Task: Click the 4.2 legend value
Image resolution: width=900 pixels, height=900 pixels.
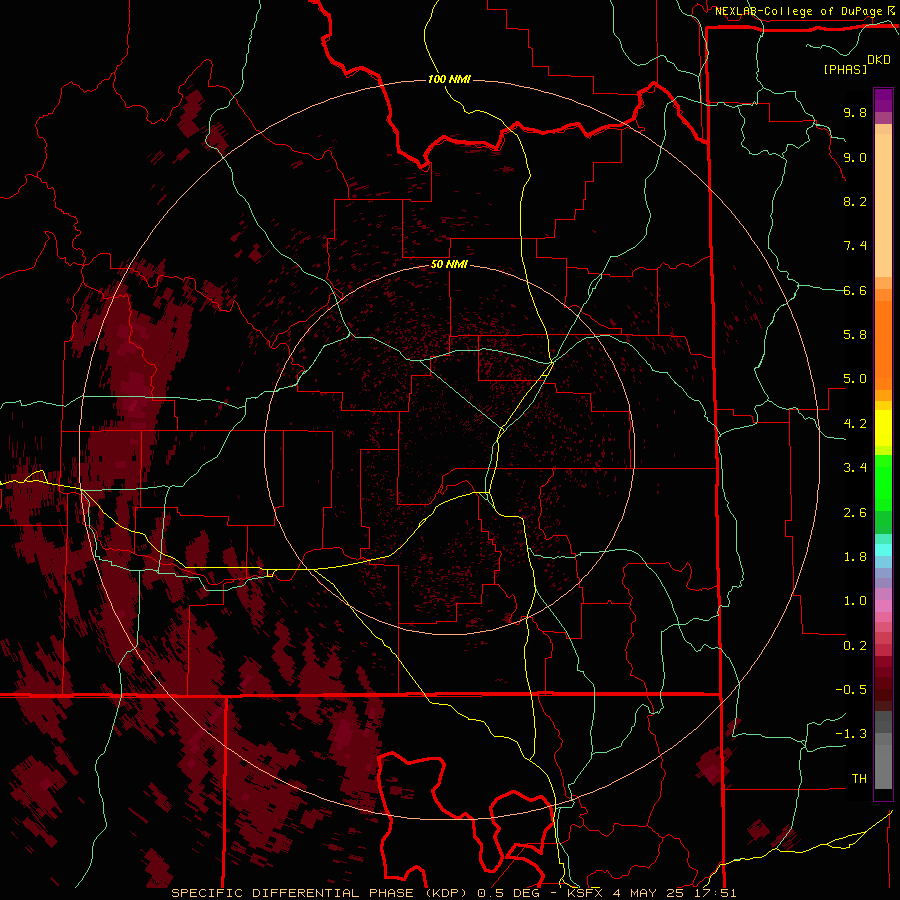Action: (855, 424)
